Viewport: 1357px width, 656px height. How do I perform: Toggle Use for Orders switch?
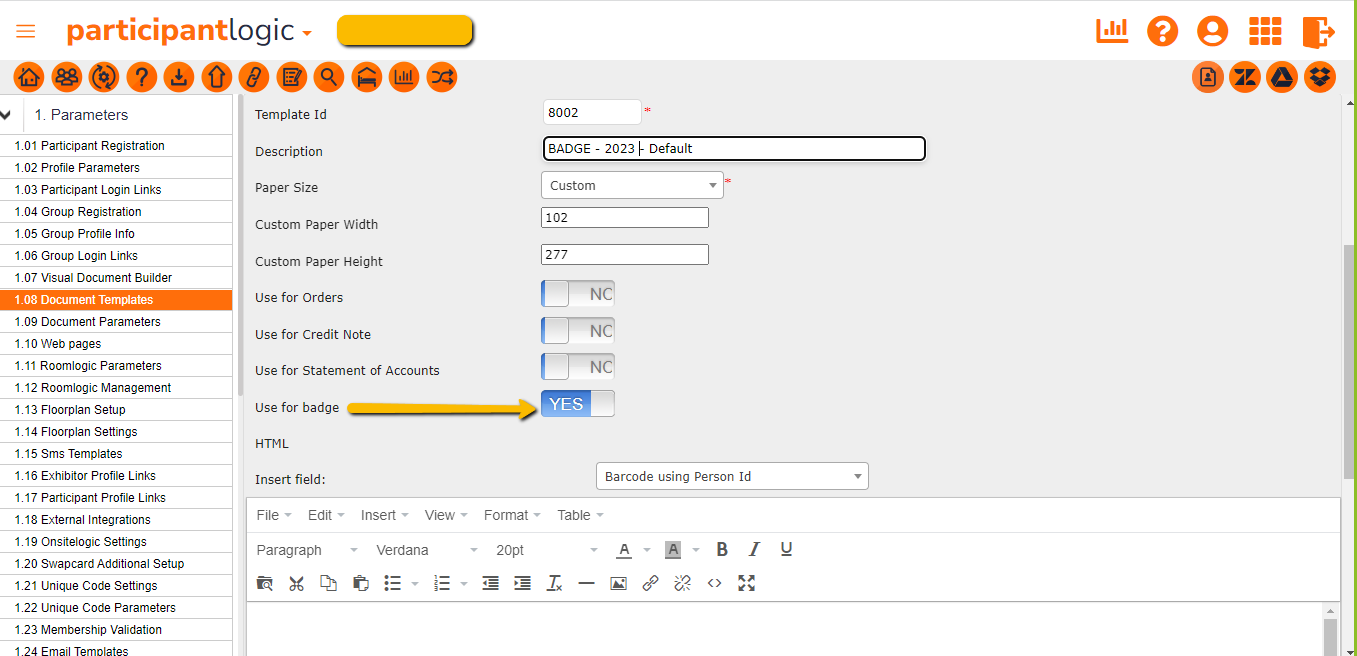tap(578, 293)
